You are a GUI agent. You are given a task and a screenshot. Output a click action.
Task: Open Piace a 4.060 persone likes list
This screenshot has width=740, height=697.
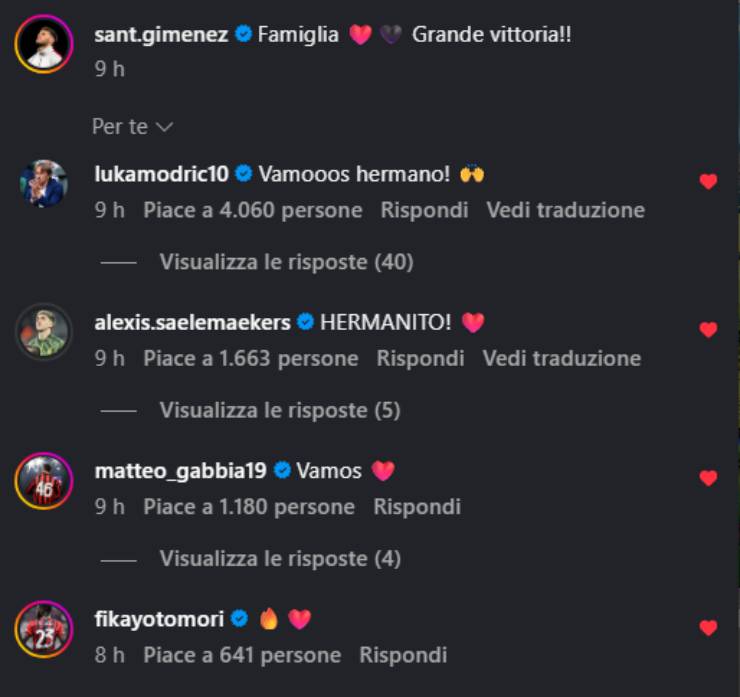click(252, 210)
